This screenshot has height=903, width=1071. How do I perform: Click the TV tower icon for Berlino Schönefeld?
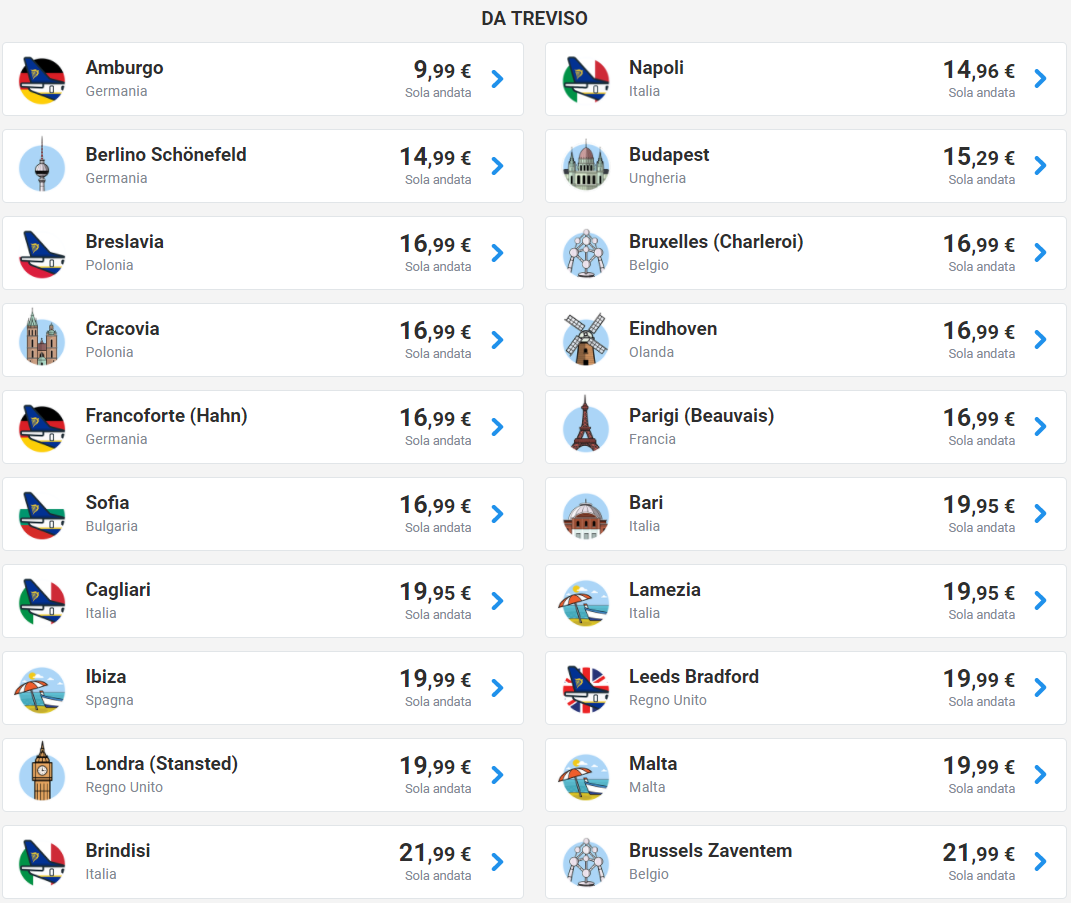pyautogui.click(x=42, y=165)
